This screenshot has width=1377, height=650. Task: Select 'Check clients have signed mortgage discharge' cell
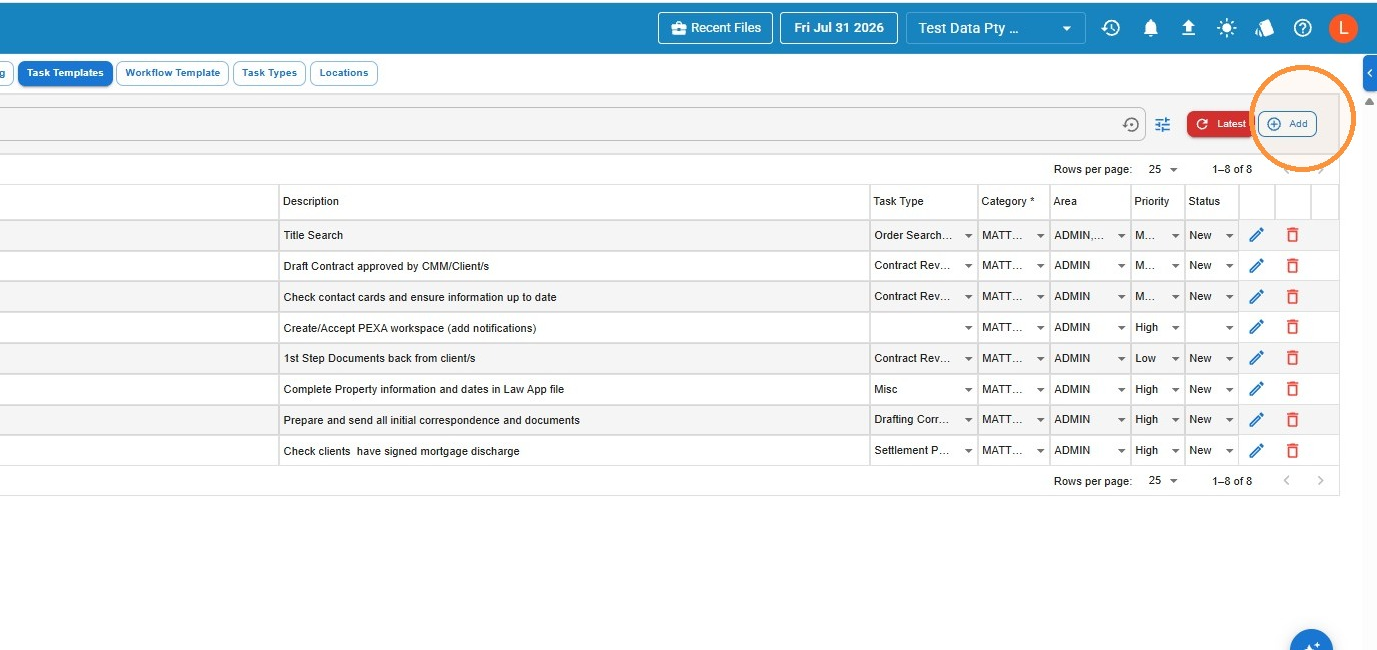575,451
